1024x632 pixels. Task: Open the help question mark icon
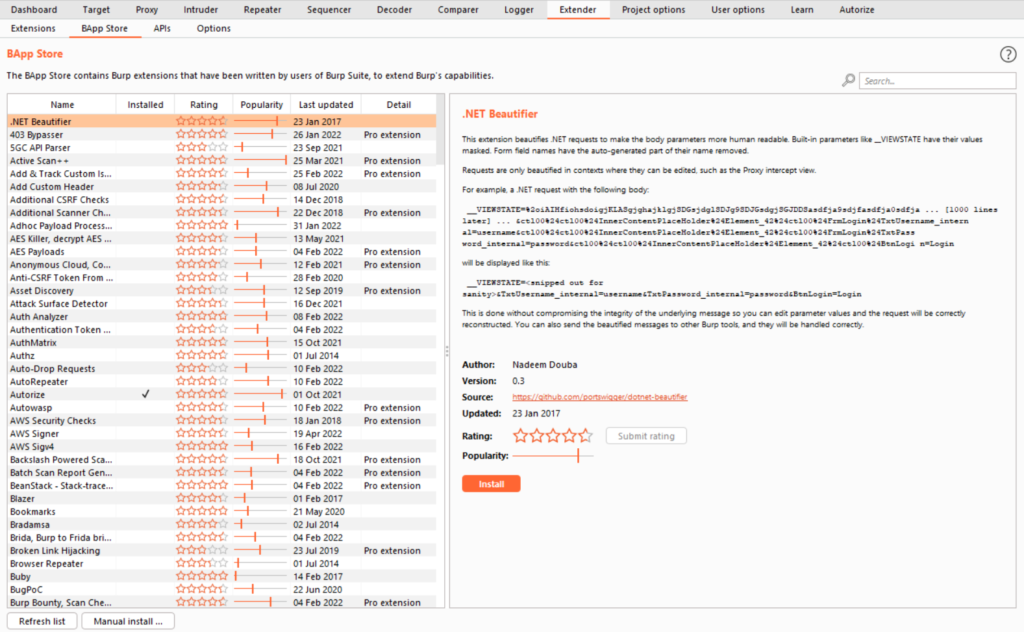click(1008, 54)
